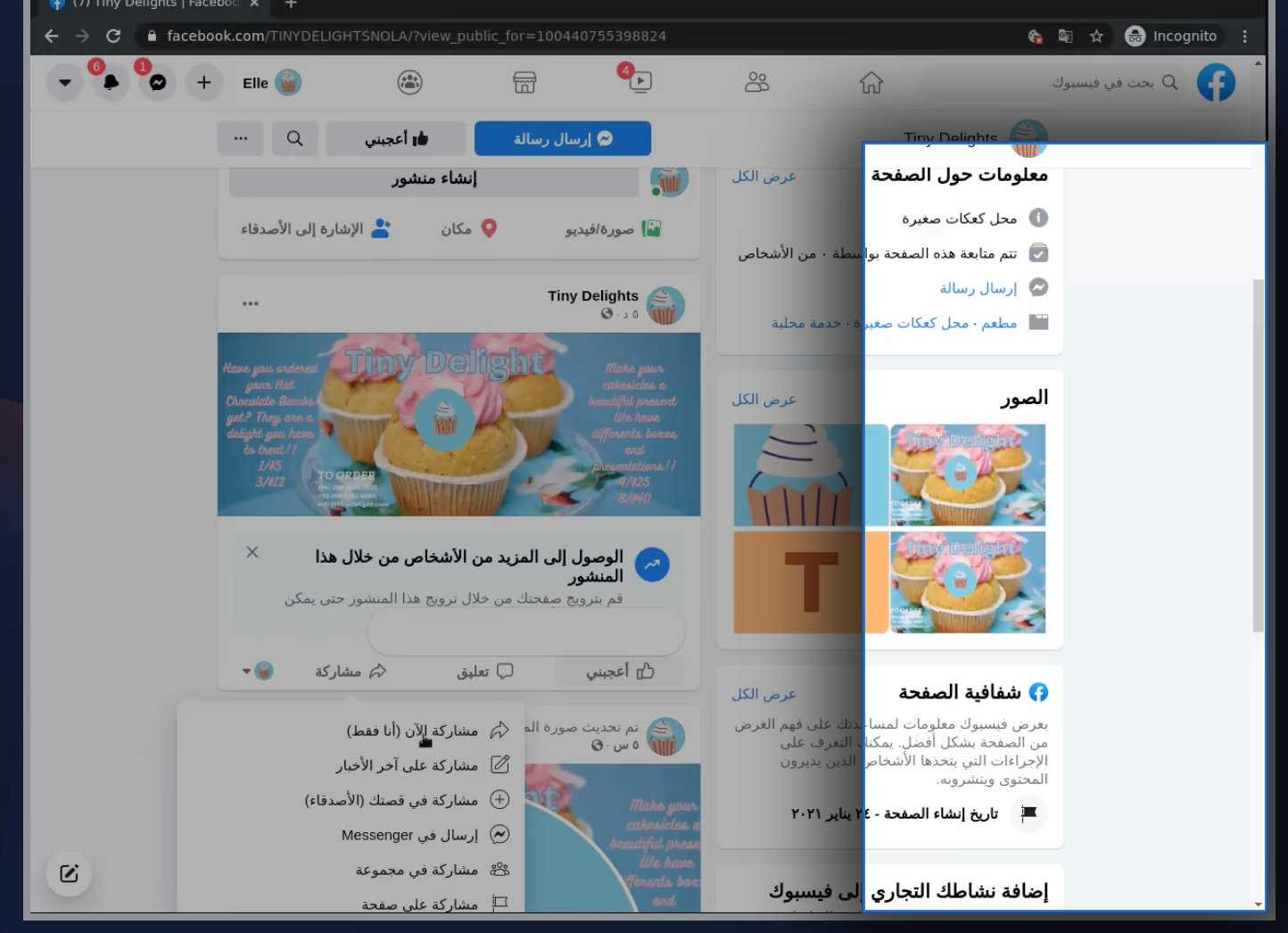The width and height of the screenshot is (1288, 933).
Task: Bookmark this page with the star icon
Action: [x=1096, y=36]
